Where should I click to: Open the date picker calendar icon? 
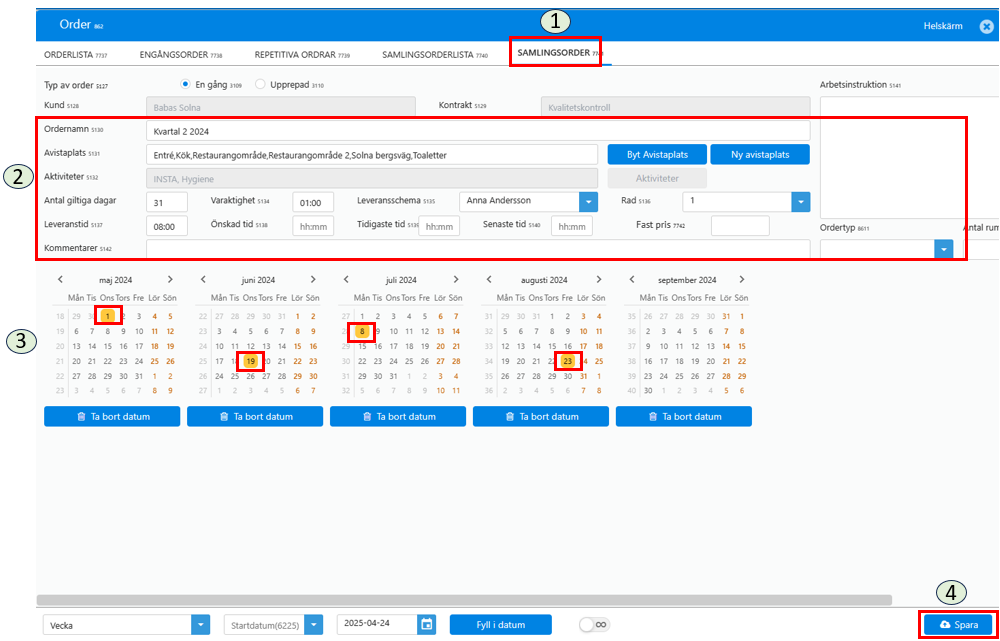[427, 624]
